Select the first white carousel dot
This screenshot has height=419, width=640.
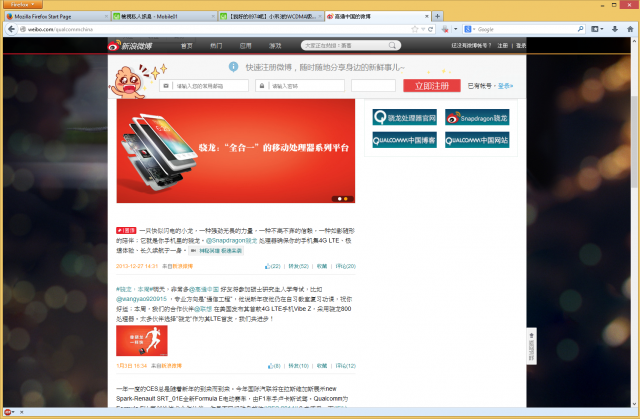340,199
